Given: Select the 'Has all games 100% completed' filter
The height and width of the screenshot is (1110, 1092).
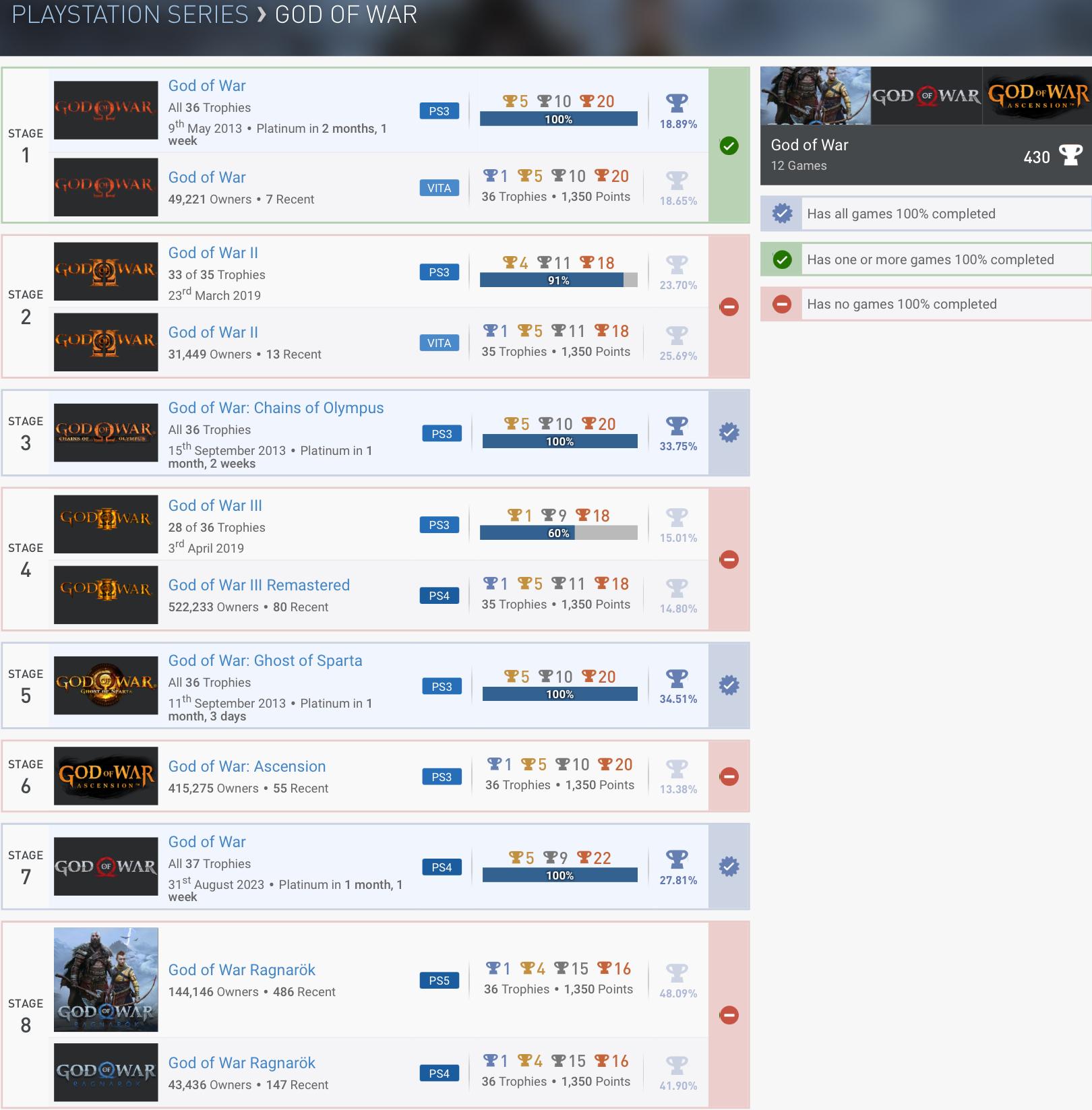Looking at the screenshot, I should pos(901,214).
